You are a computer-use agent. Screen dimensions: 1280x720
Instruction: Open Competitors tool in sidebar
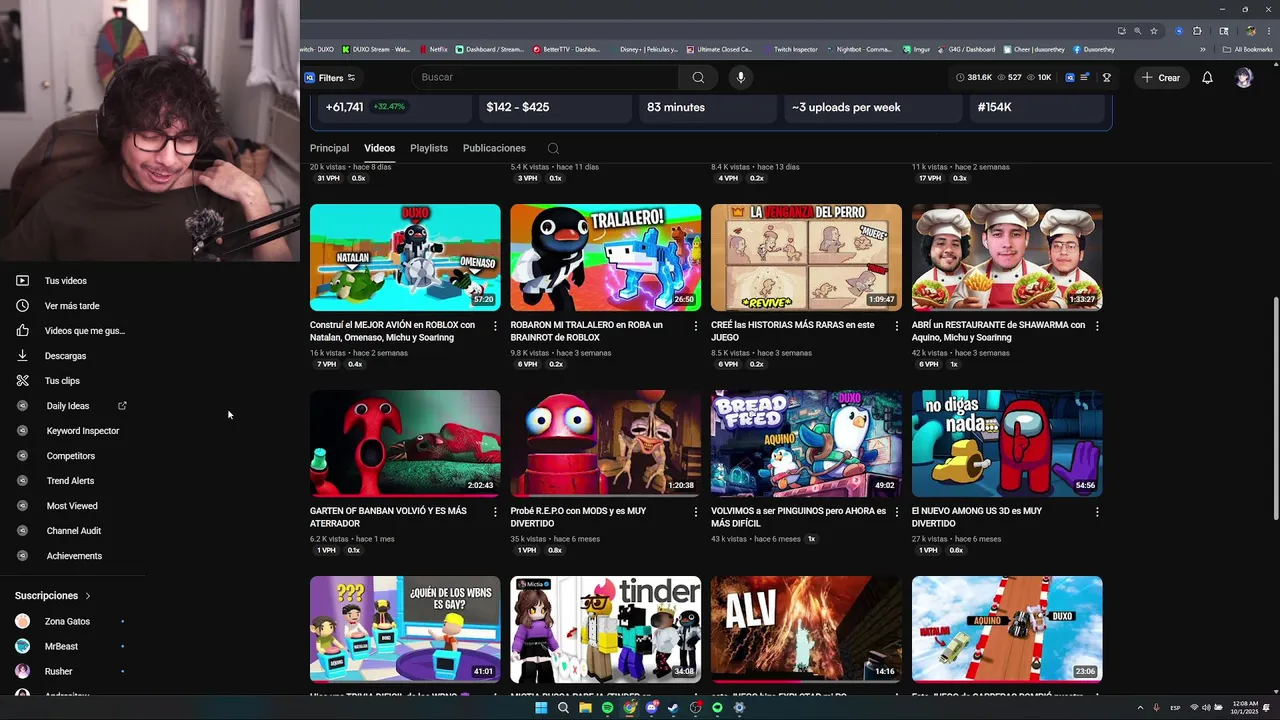pos(70,456)
